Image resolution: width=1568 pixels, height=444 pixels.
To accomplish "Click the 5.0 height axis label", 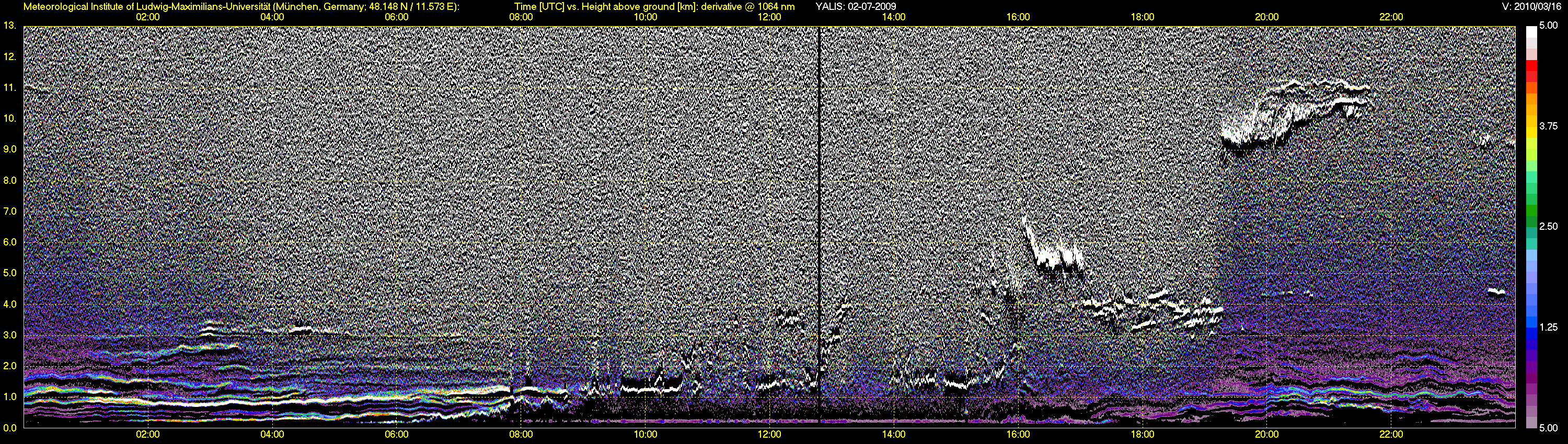I will [10, 273].
